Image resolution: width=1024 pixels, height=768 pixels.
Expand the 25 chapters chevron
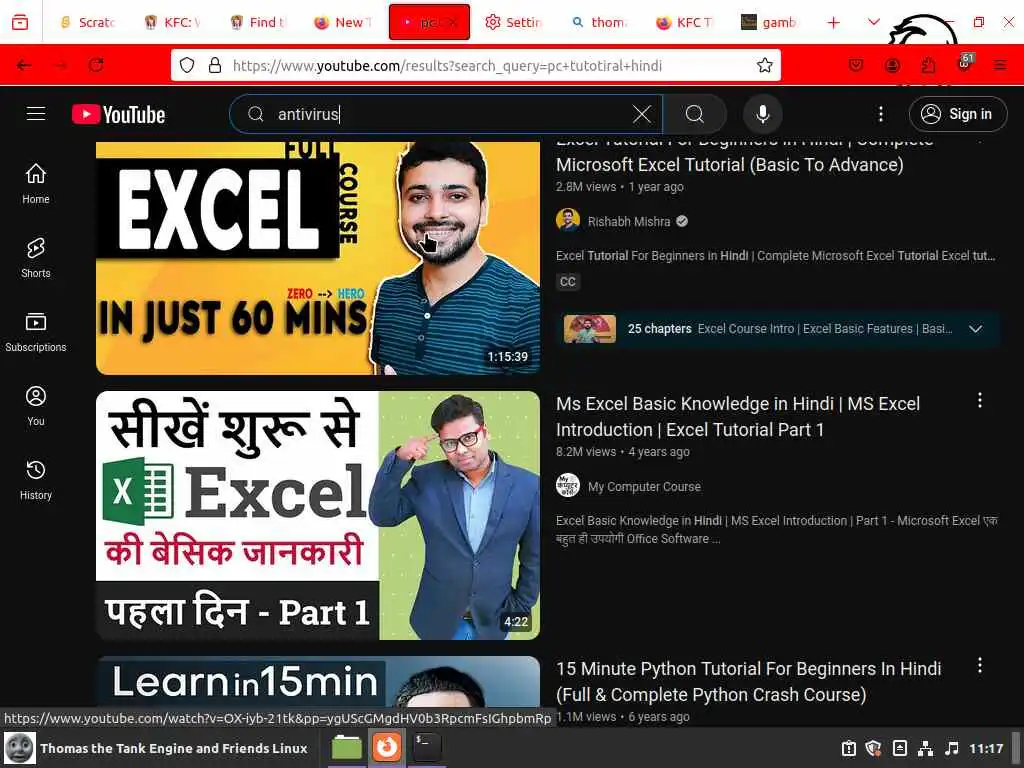[x=975, y=328]
